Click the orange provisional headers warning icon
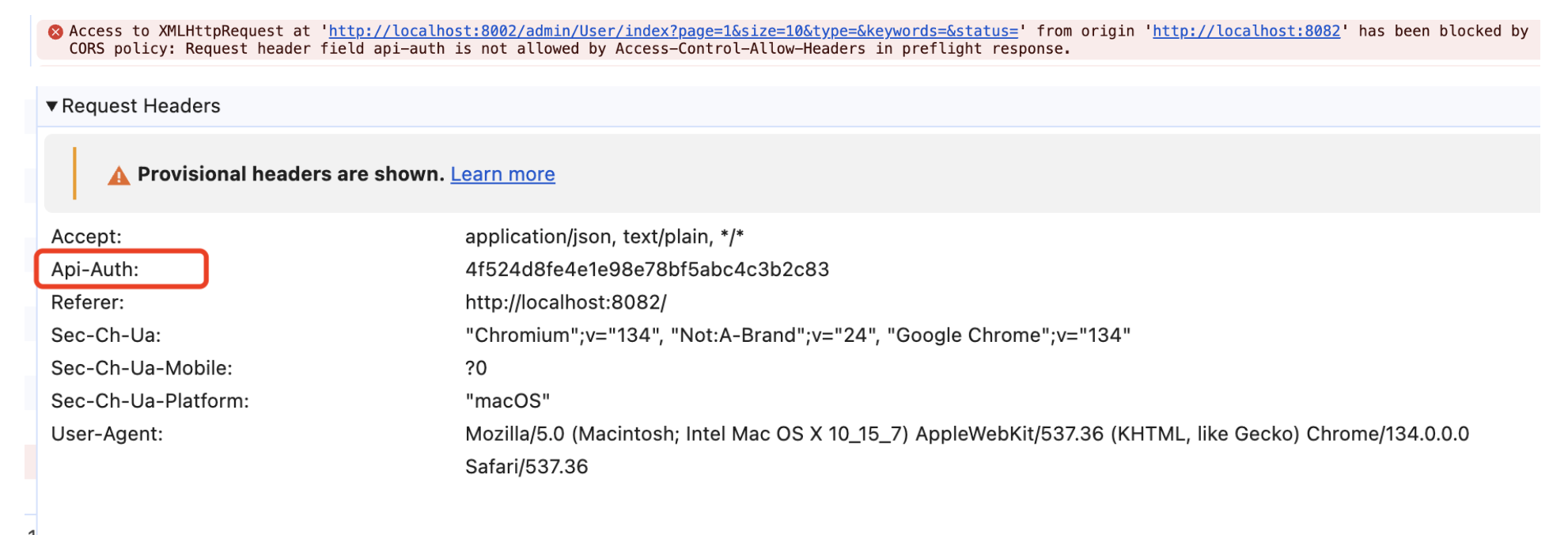This screenshot has width=1568, height=535. (119, 175)
